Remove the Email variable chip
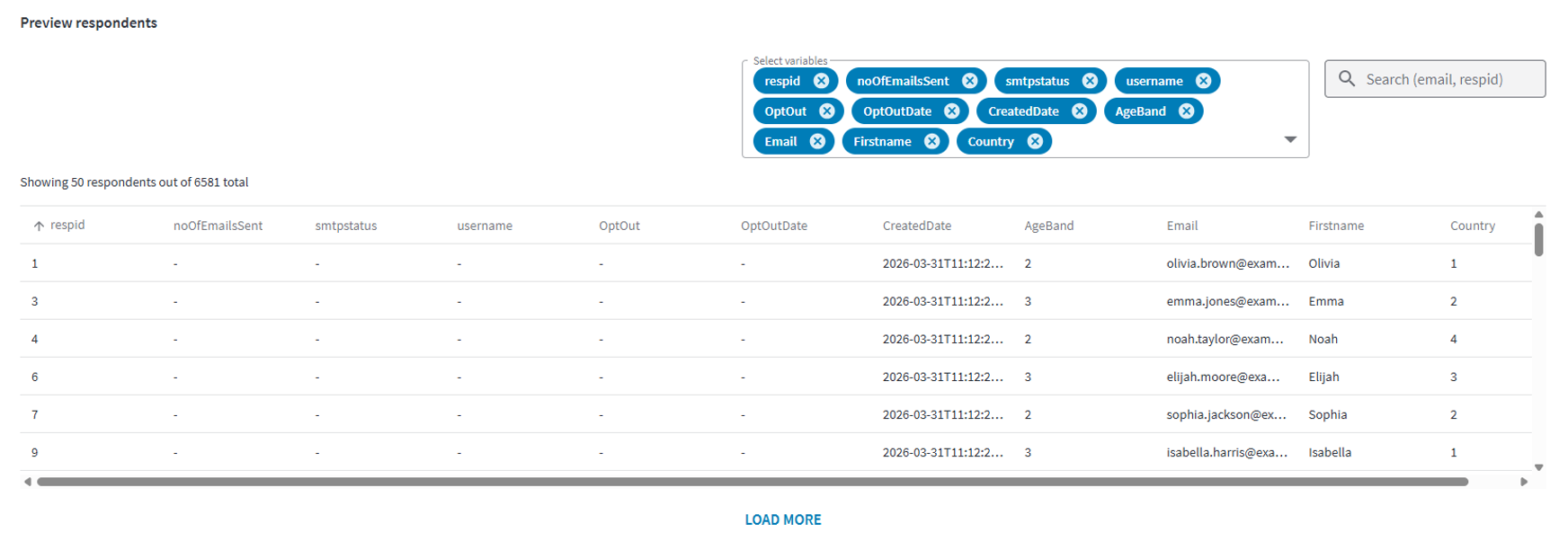The height and width of the screenshot is (550, 1568). coord(817,141)
